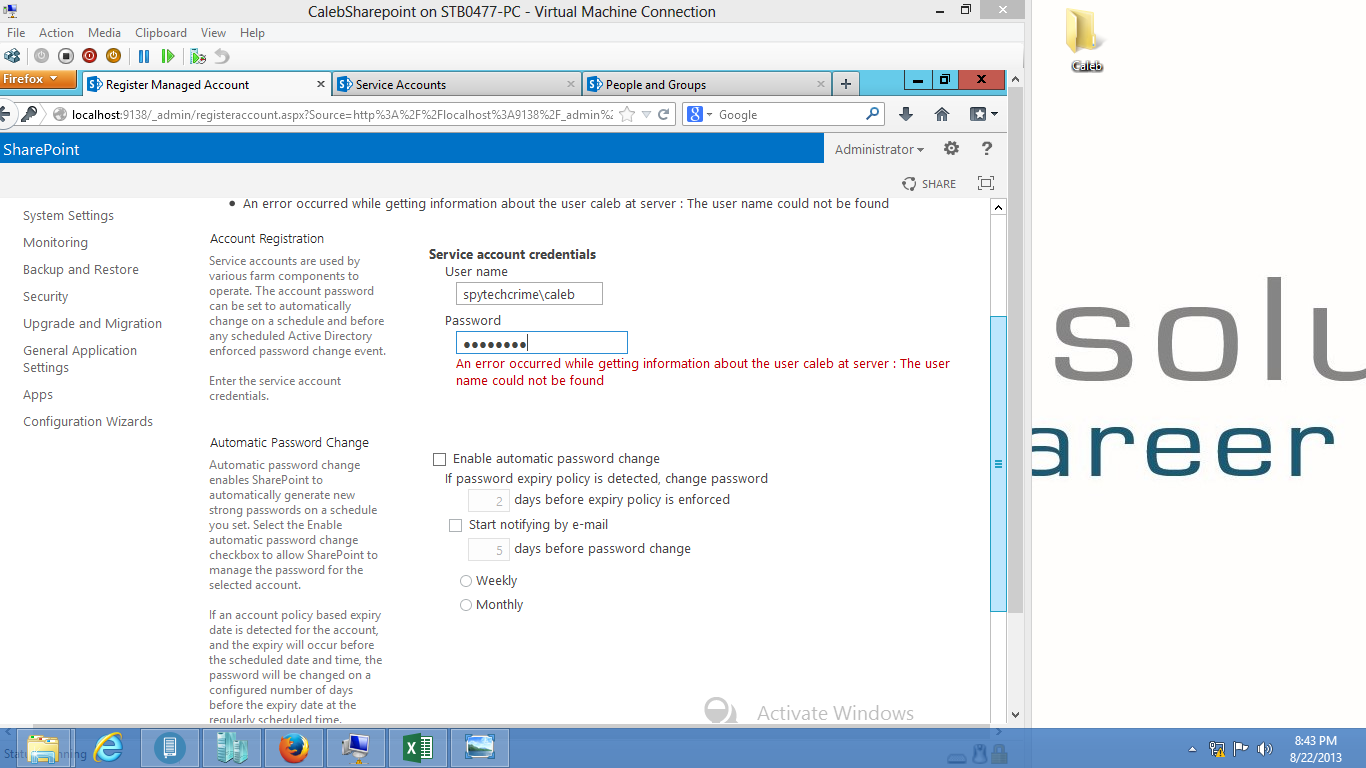This screenshot has width=1366, height=768.
Task: Click the browser back arrow button
Action: [4, 114]
